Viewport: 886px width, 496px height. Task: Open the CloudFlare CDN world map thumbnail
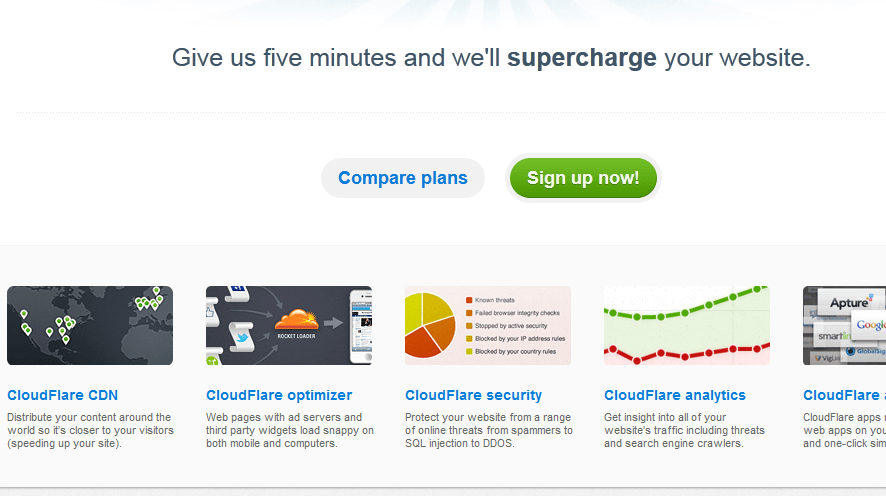point(90,325)
